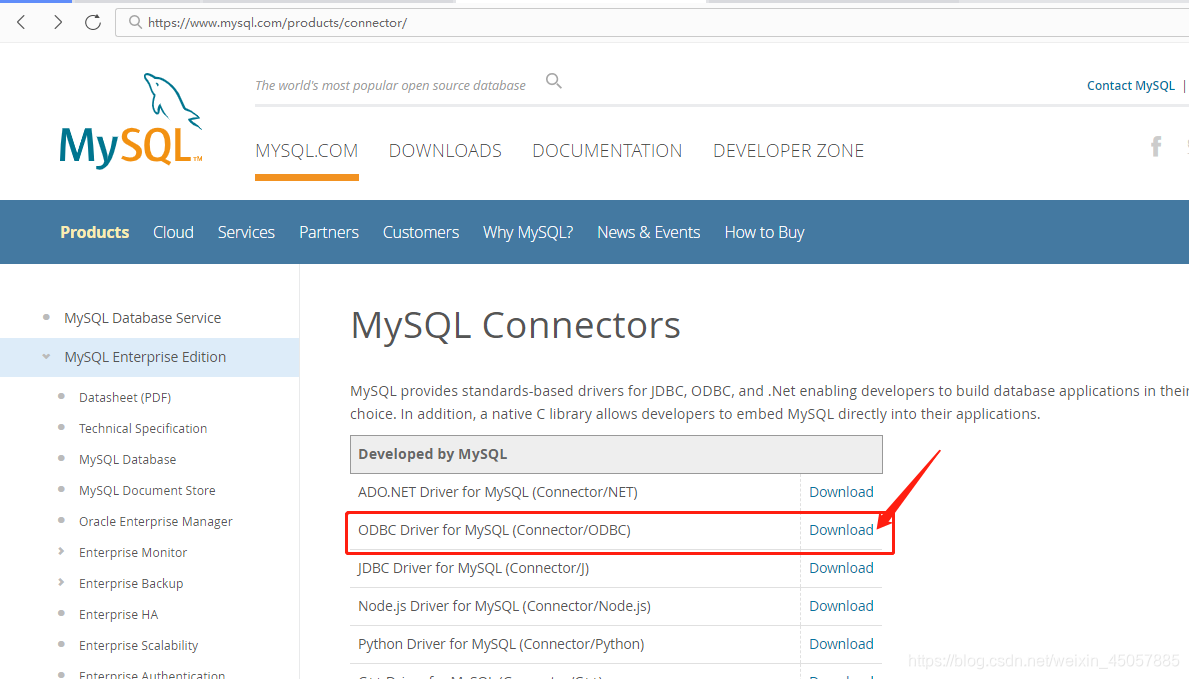Screen dimensions: 1189x679
Task: Click 'JDBC Driver for MySQL (Connector/J)' text
Action: (x=473, y=568)
